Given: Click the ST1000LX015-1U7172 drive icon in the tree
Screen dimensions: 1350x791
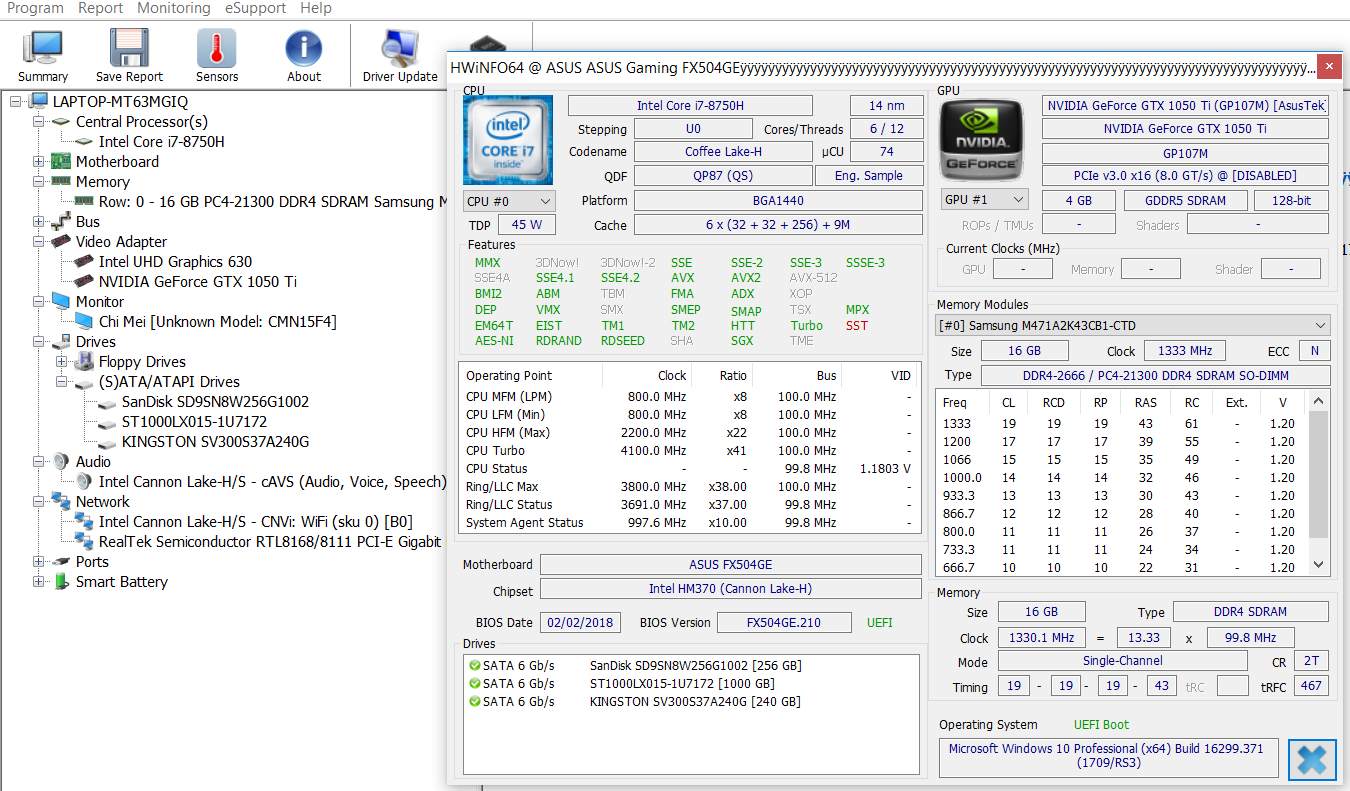Looking at the screenshot, I should tap(107, 421).
